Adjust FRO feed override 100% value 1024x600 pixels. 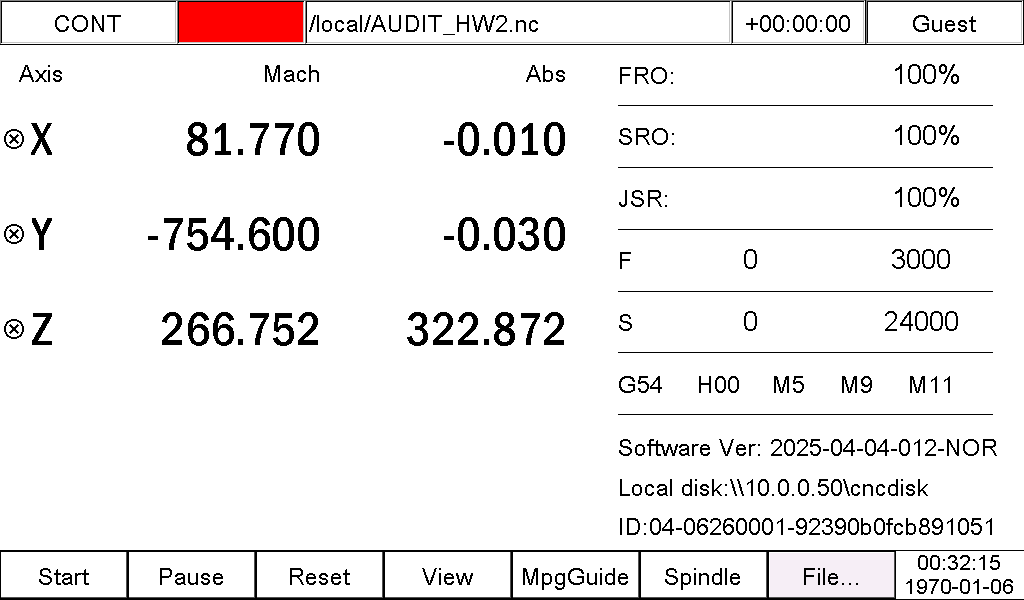(x=926, y=74)
